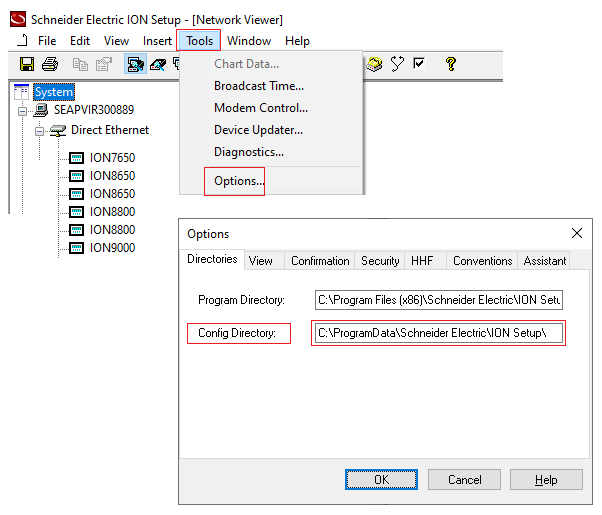Click the greyed-out Copy toolbar icon
The height and width of the screenshot is (515, 602).
tap(80, 64)
